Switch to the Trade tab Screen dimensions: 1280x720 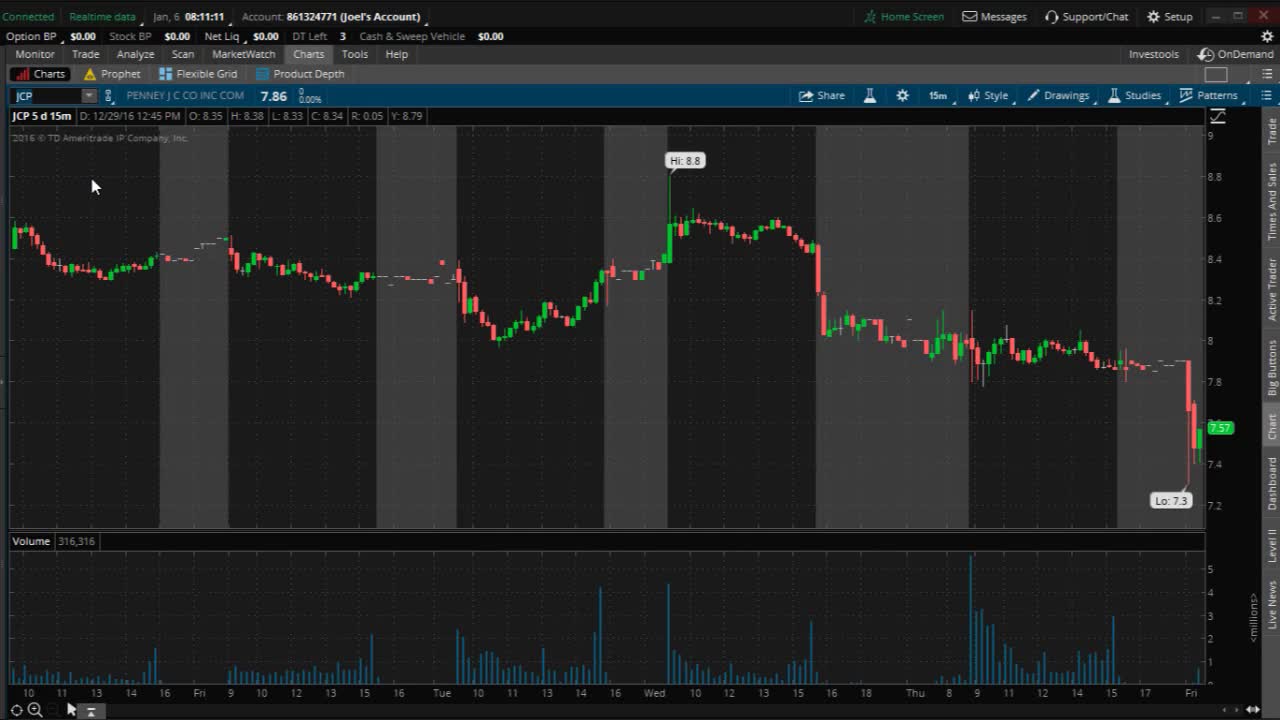click(x=85, y=54)
